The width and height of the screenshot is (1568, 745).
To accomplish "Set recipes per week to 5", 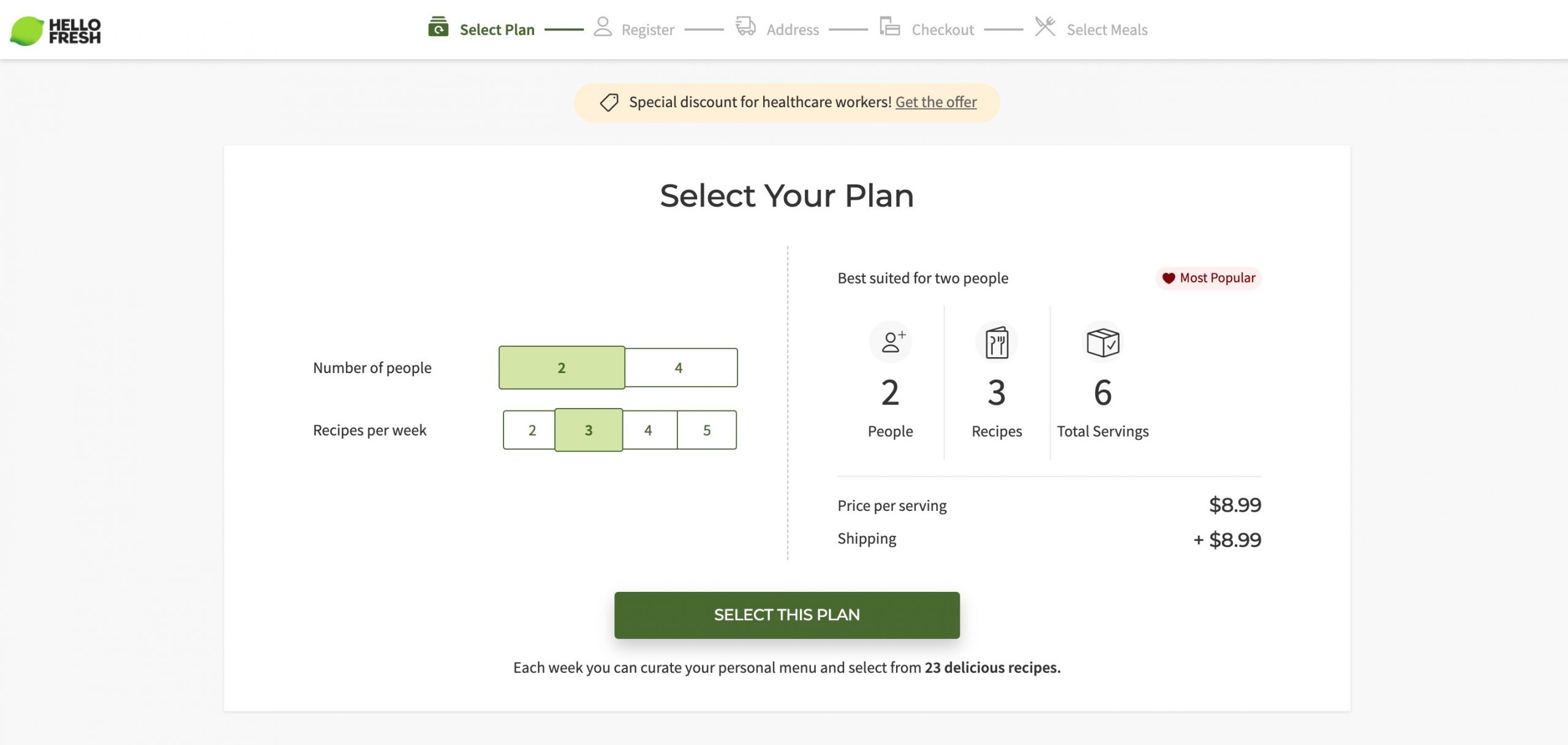I will click(707, 430).
